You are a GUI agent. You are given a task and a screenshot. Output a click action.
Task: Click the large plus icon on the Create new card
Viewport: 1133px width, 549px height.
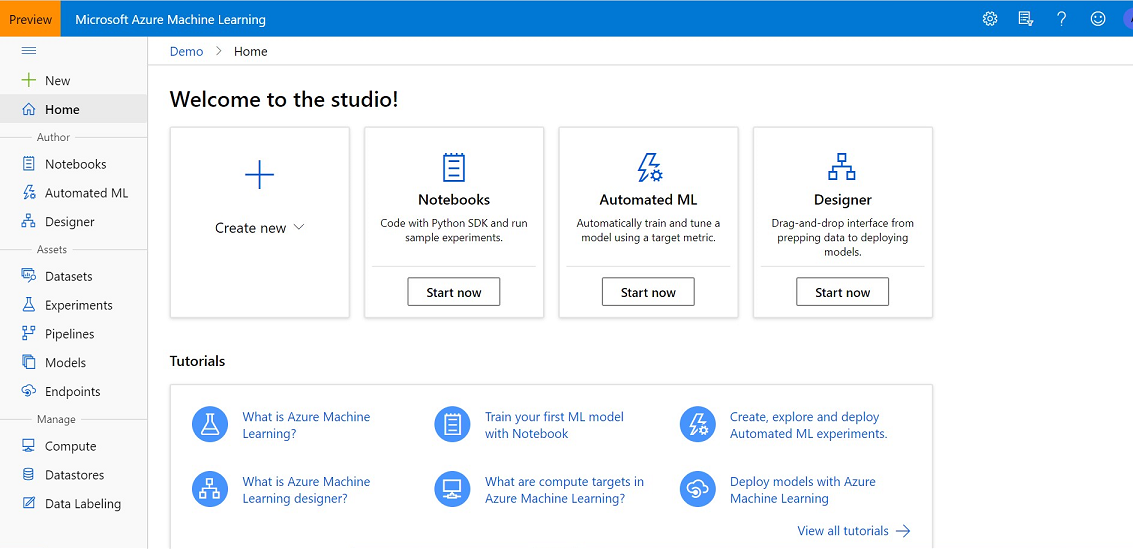tap(259, 175)
